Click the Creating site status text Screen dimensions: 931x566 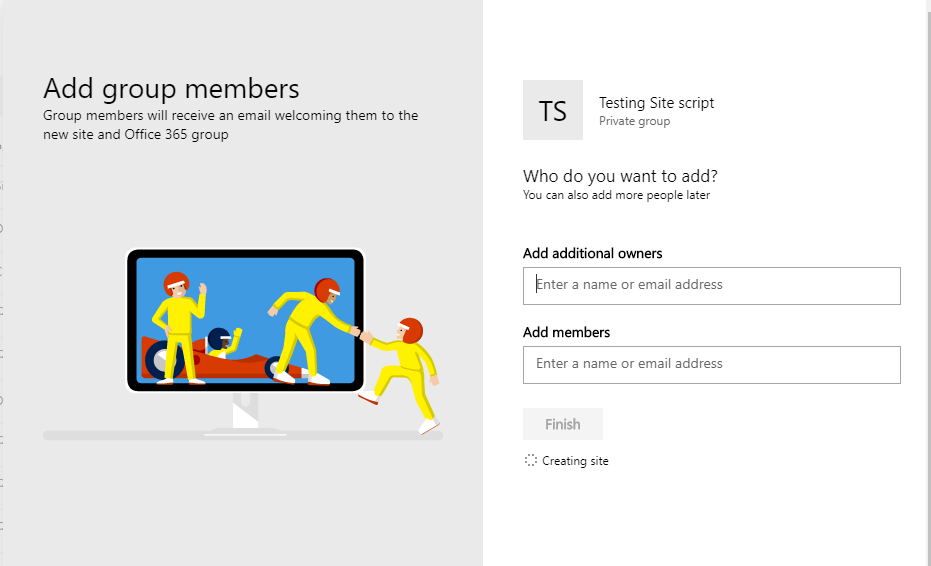(x=575, y=461)
